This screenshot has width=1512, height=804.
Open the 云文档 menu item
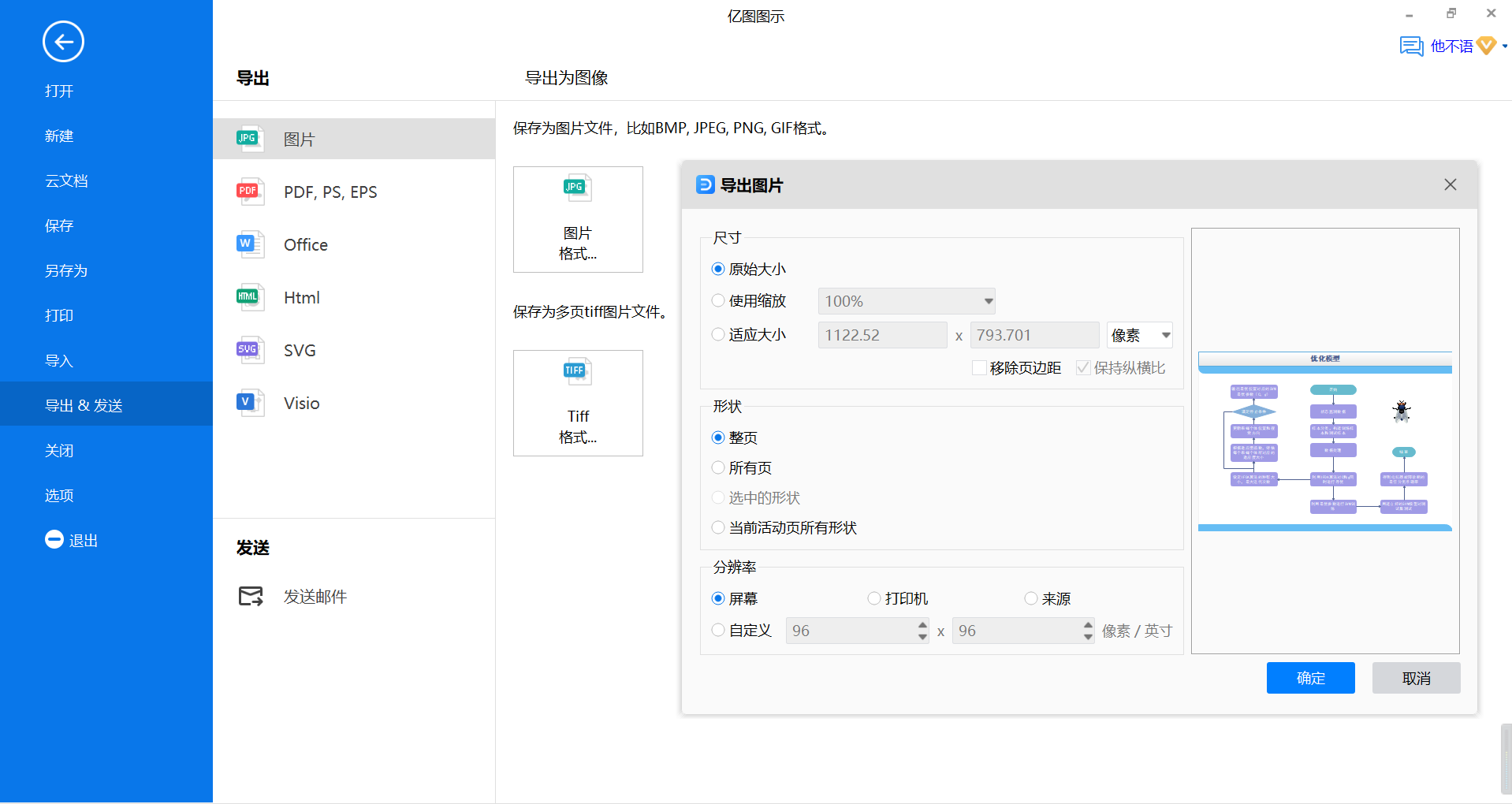(x=66, y=181)
